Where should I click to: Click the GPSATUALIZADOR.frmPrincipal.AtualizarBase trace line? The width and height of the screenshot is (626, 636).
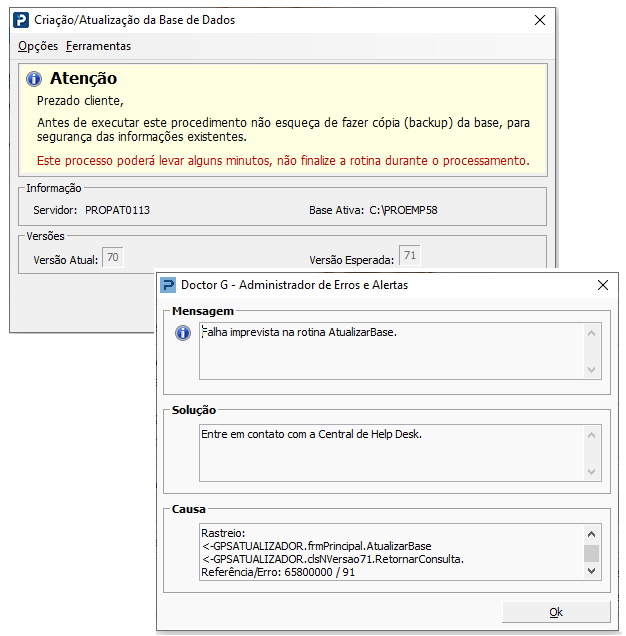pyautogui.click(x=316, y=546)
